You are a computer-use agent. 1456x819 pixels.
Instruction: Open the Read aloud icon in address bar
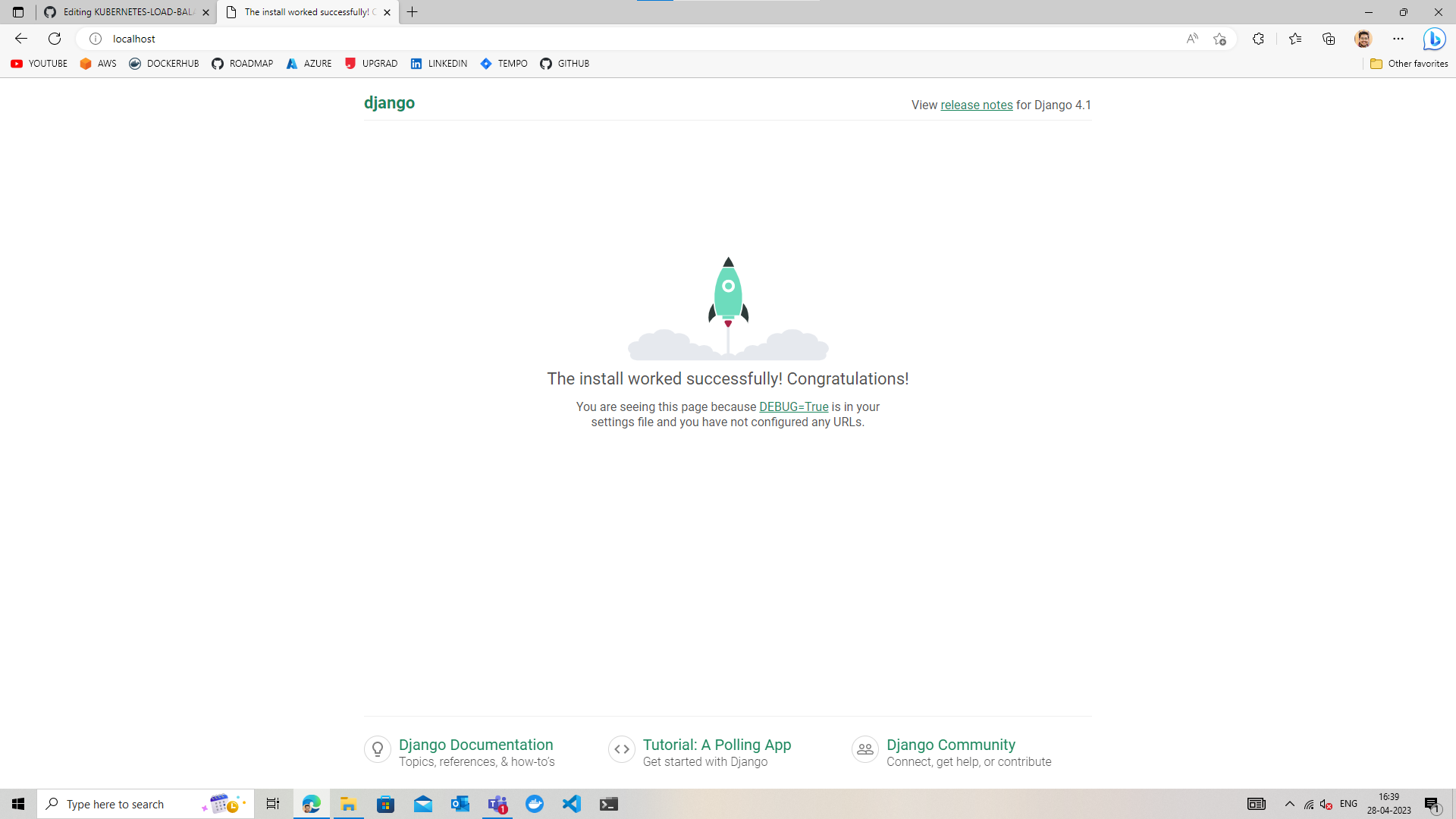[x=1192, y=39]
